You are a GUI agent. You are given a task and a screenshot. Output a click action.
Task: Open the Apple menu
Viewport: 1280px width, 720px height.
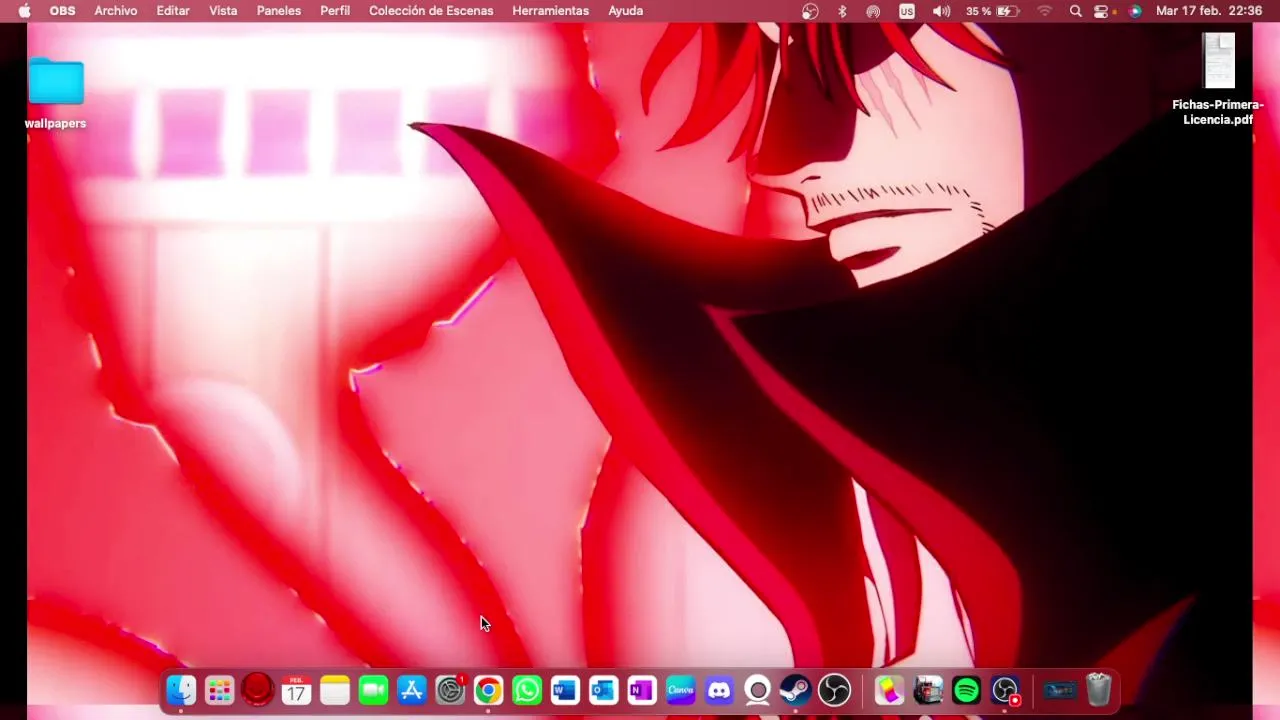click(24, 11)
